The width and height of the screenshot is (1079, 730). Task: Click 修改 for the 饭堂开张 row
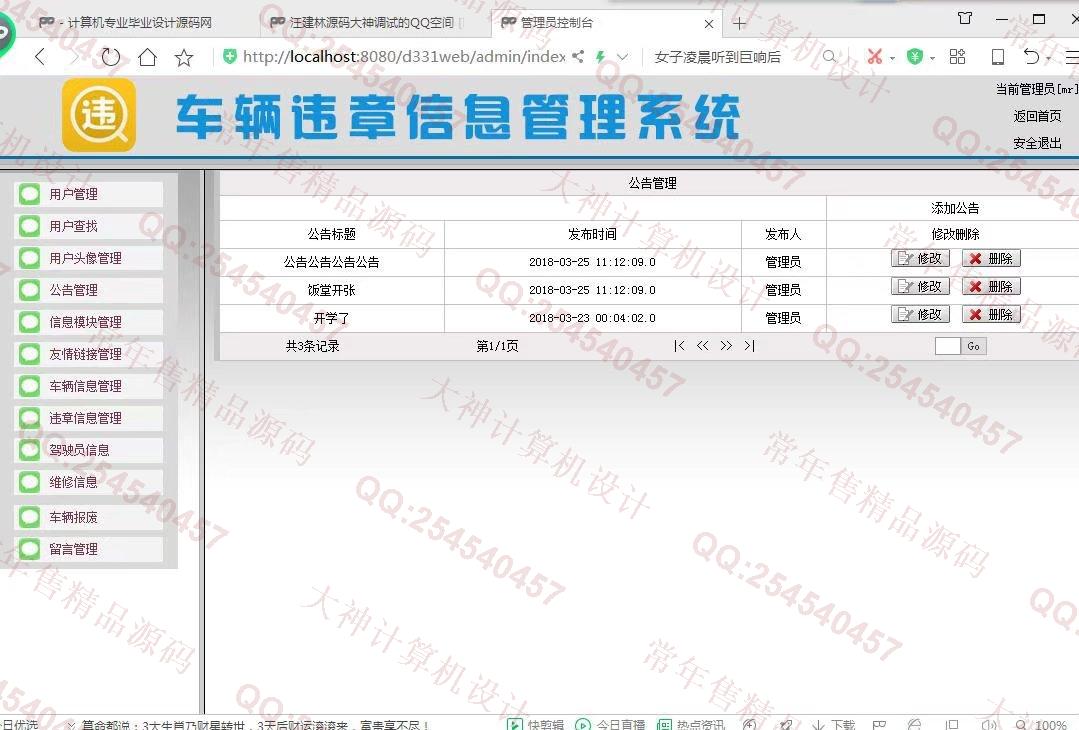tap(920, 286)
